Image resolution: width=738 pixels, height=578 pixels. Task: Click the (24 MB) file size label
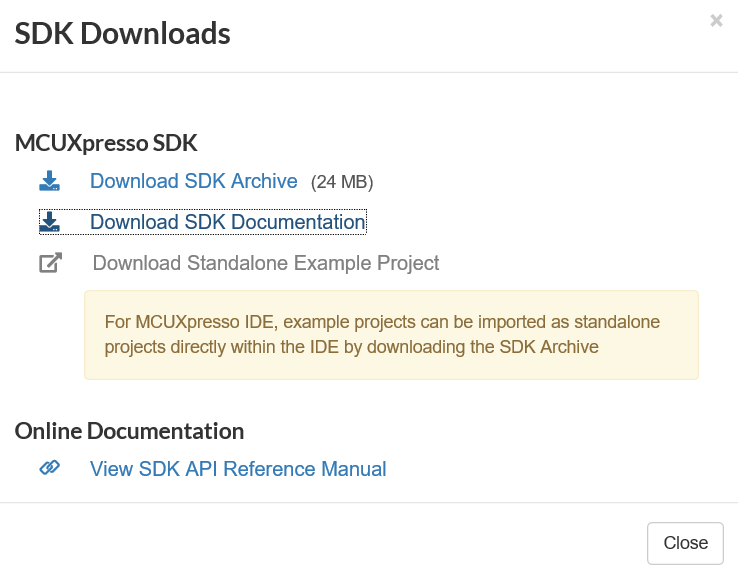tap(342, 183)
